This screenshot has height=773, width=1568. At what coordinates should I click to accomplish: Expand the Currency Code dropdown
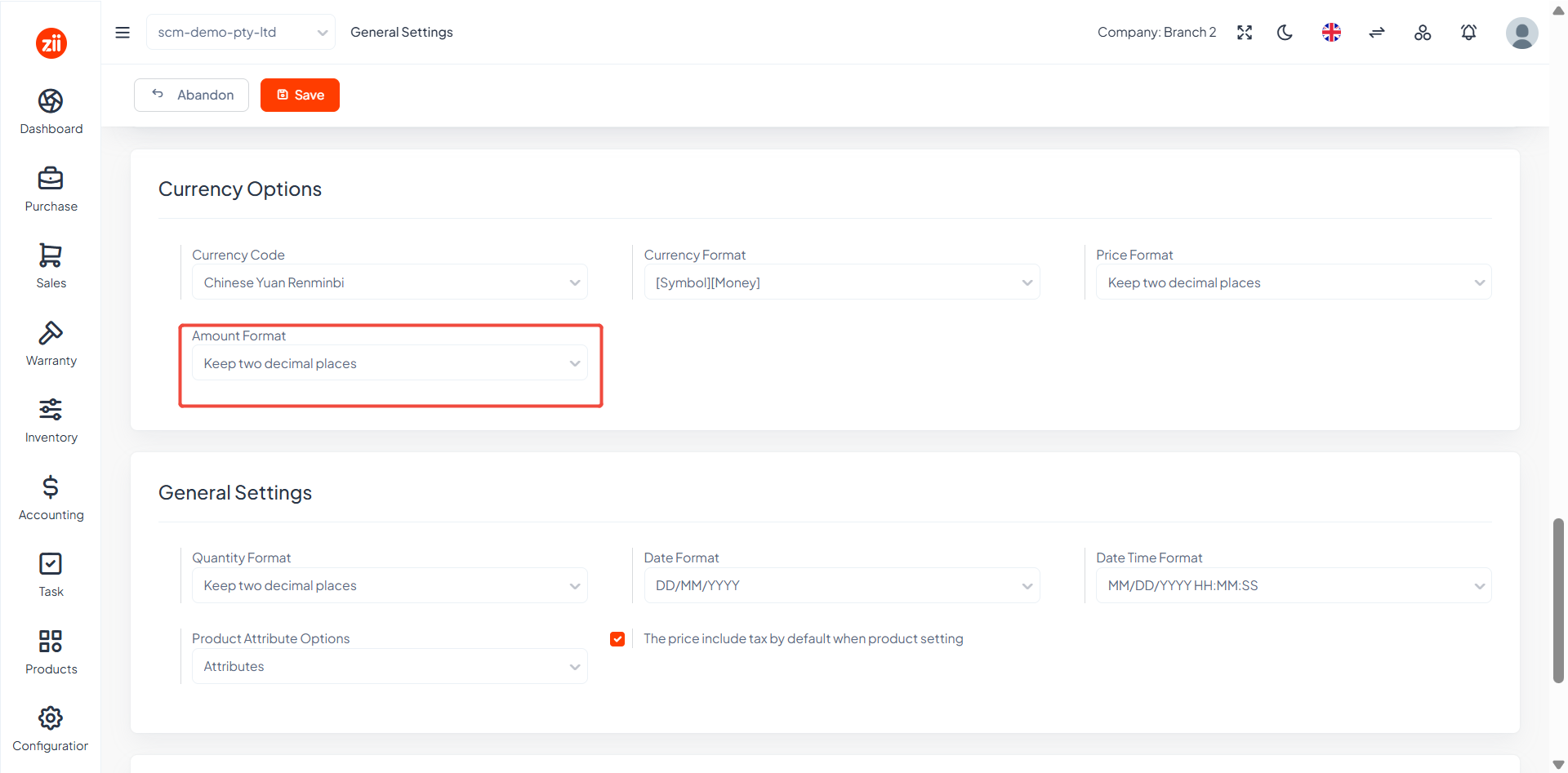point(390,282)
